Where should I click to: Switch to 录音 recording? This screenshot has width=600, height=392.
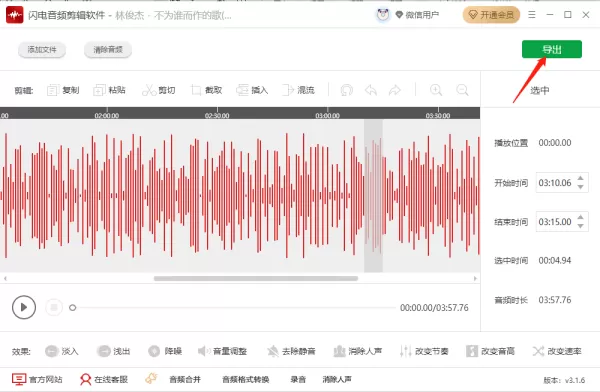(x=298, y=379)
